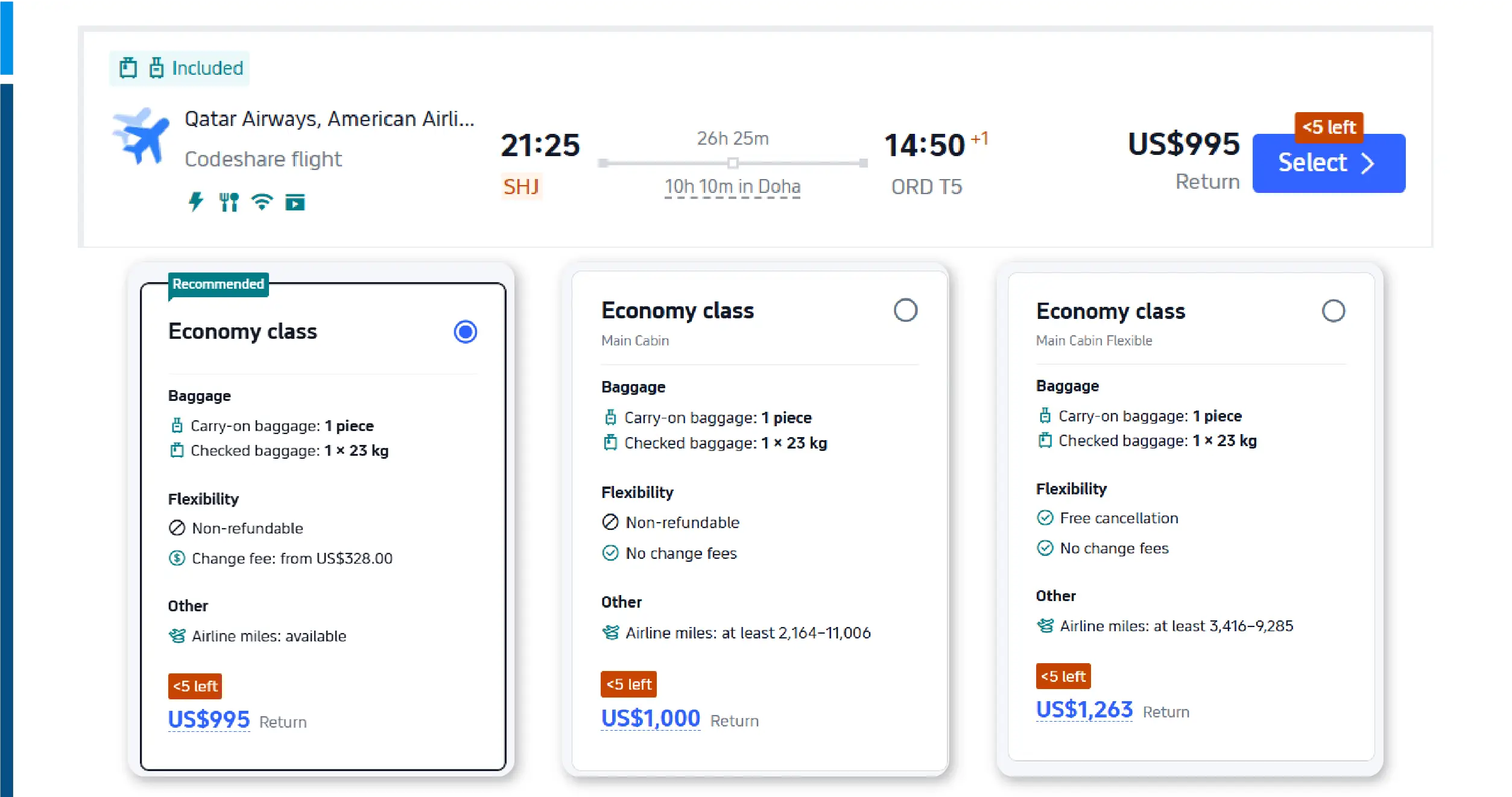
Task: Choose the Main Cabin Flexible radio button
Action: point(1333,311)
